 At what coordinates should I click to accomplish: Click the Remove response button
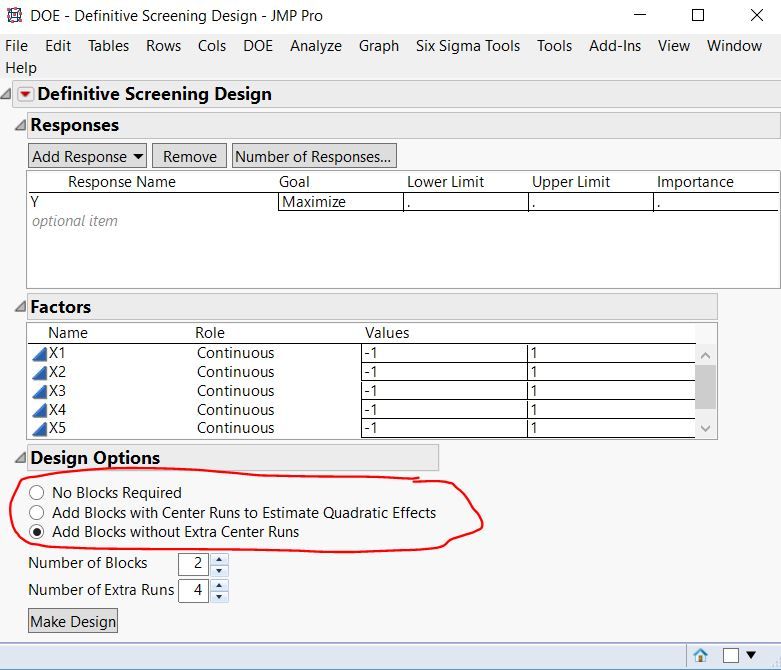pyautogui.click(x=189, y=156)
